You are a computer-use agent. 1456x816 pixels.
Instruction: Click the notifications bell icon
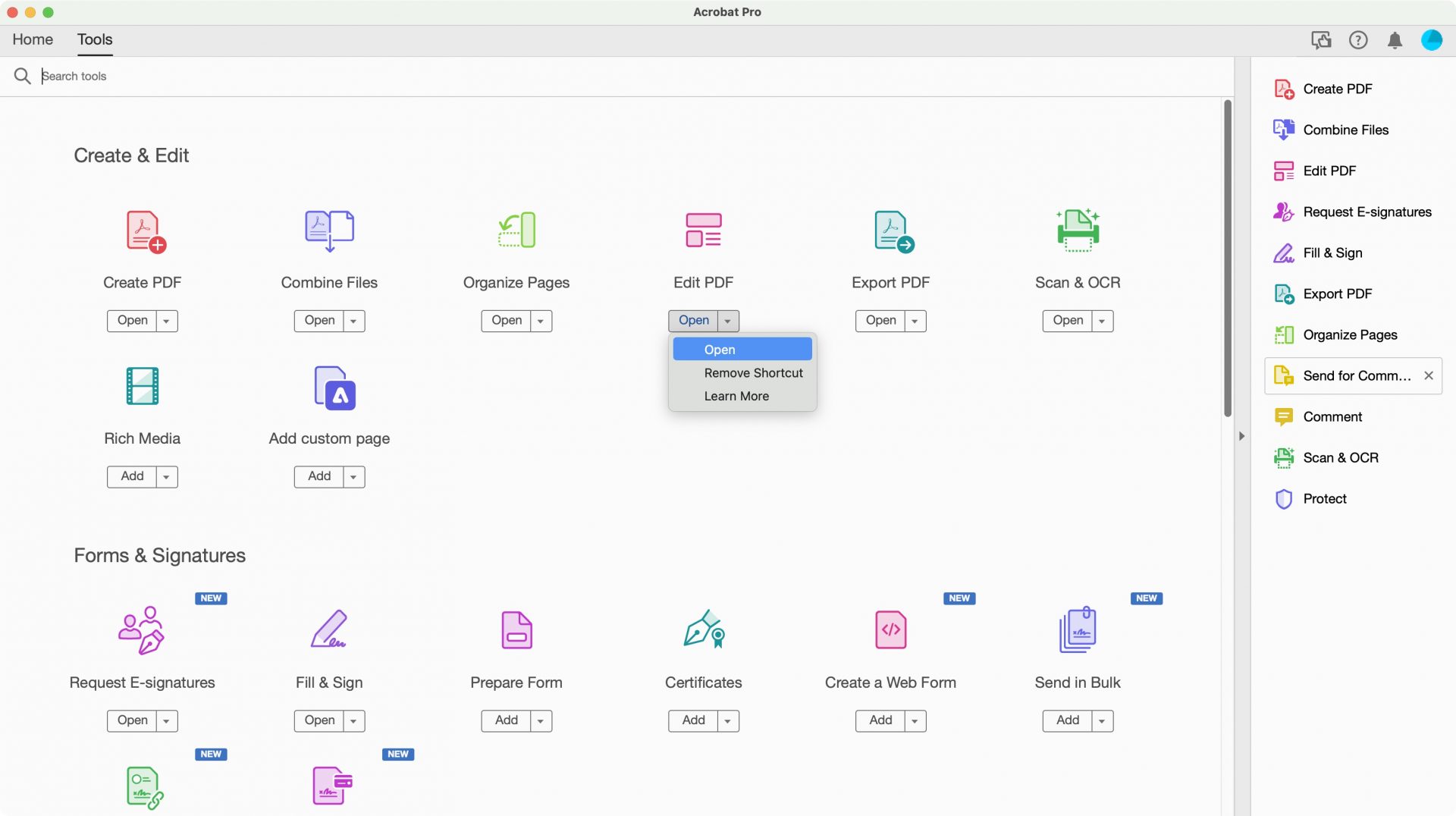[1395, 40]
